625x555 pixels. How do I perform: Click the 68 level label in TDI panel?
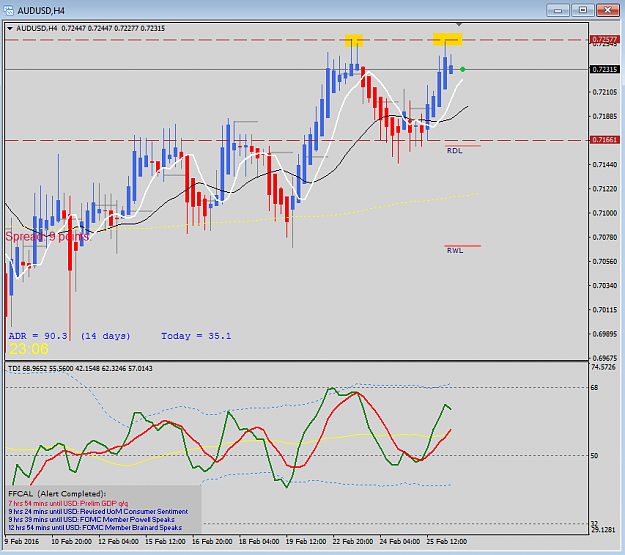pos(594,388)
